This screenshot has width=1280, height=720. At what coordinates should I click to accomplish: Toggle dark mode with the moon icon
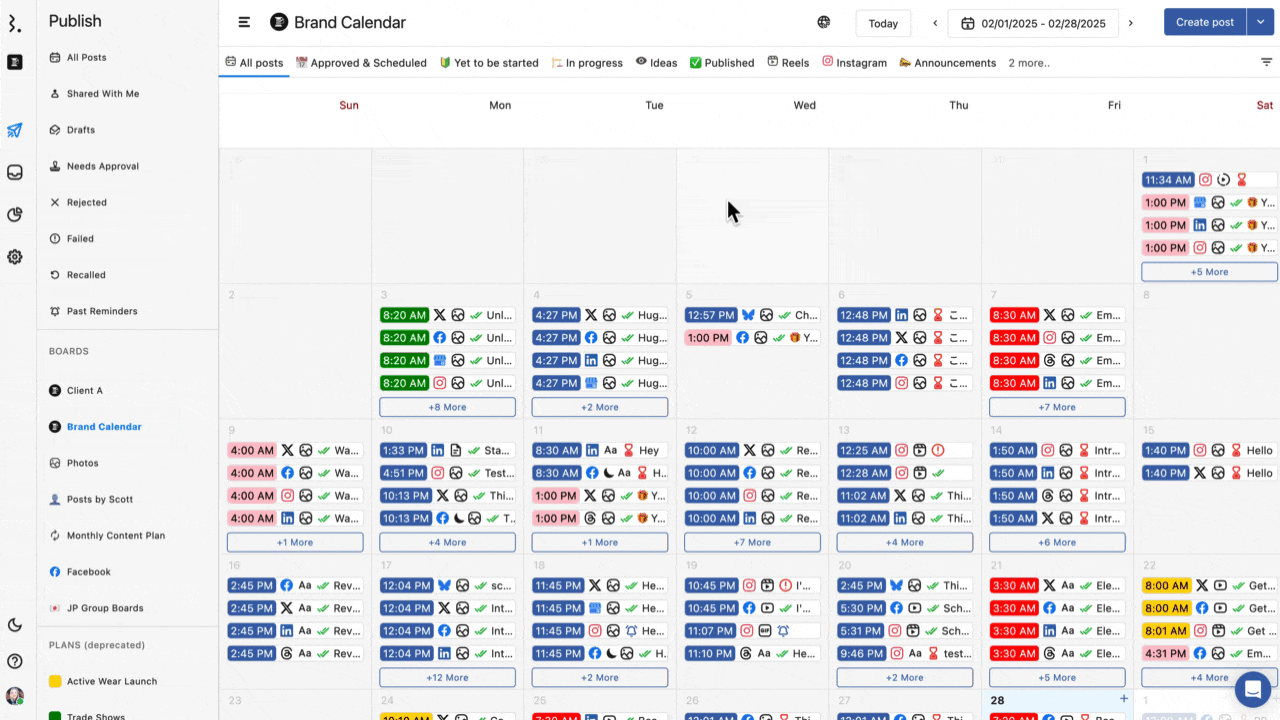pos(14,624)
